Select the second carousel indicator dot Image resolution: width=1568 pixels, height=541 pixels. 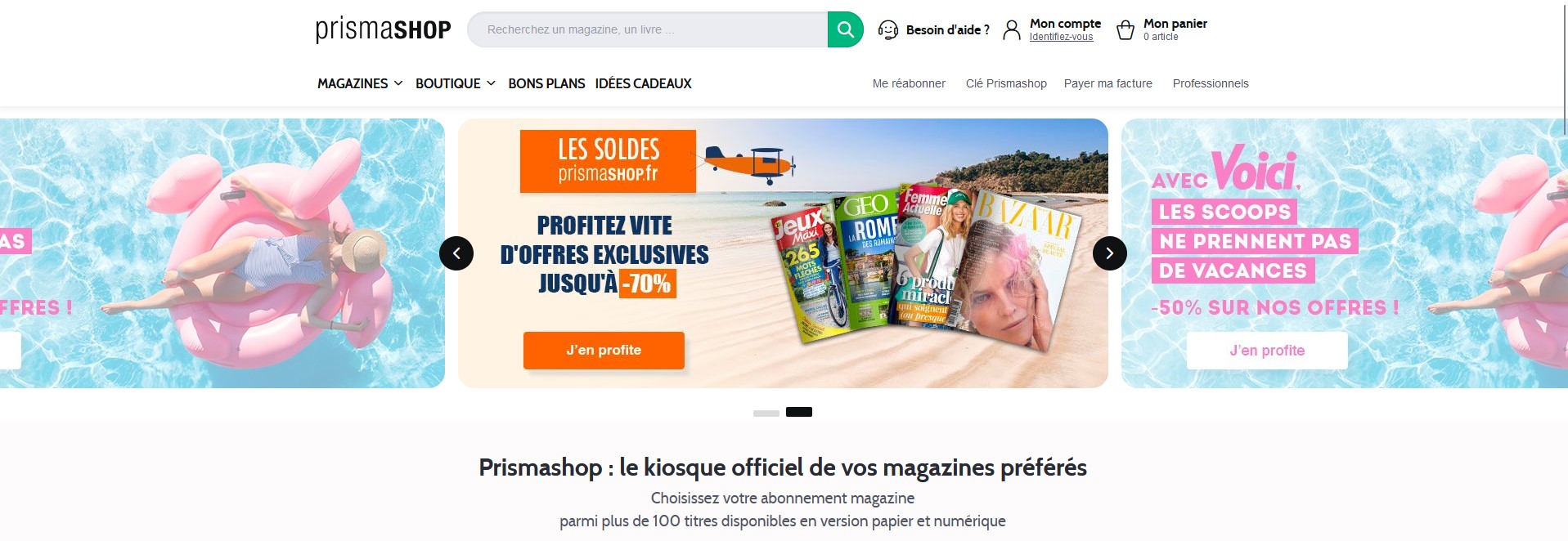[799, 412]
